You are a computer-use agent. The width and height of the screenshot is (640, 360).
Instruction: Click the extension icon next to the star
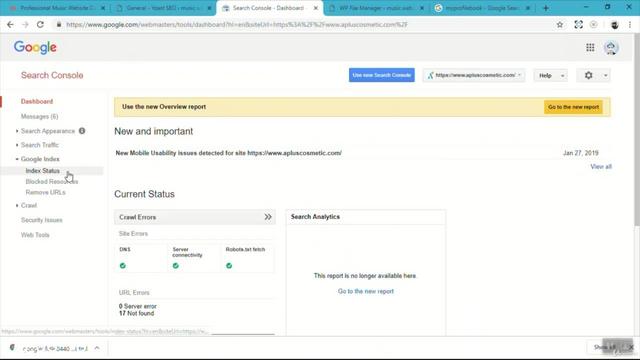(x=578, y=24)
